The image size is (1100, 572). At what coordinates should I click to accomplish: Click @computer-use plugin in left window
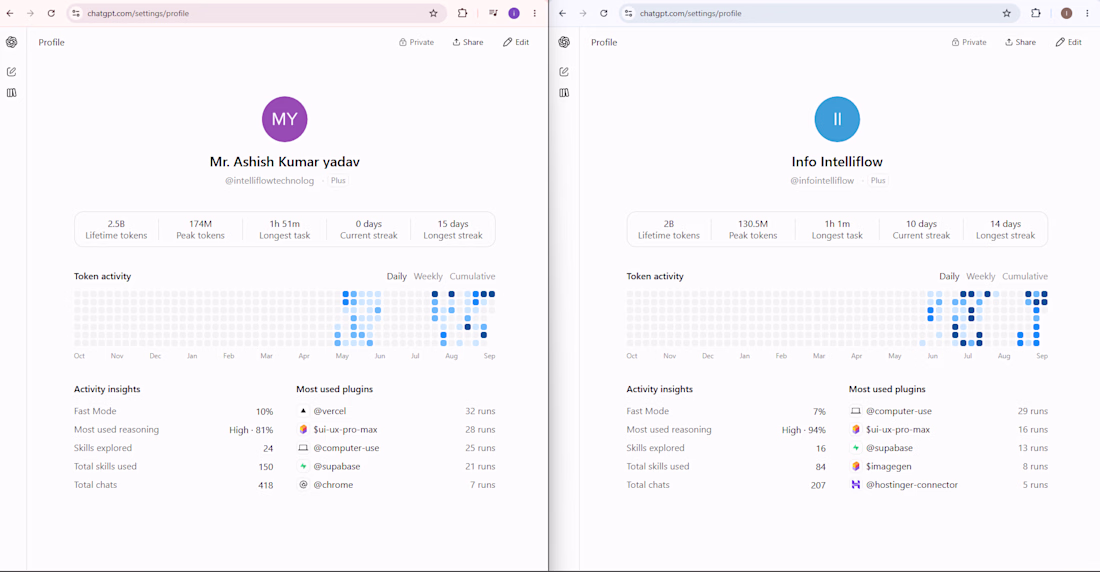tap(396, 448)
